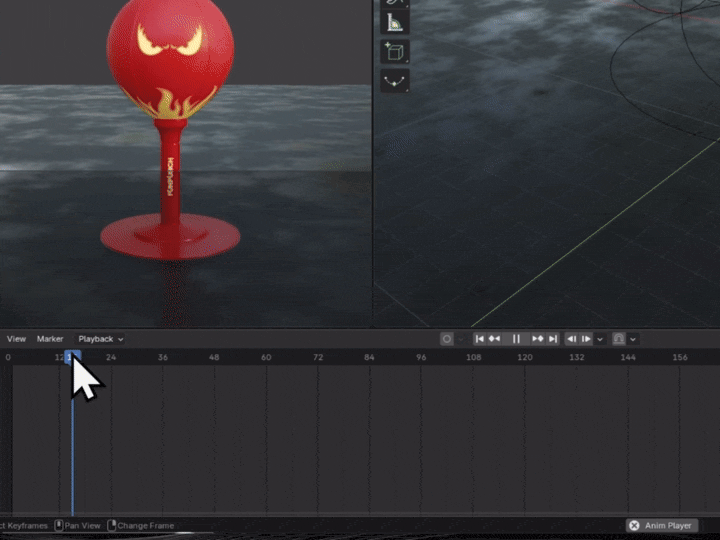Viewport: 720px width, 540px height.
Task: Select the Add Cube tool
Action: [x=395, y=51]
